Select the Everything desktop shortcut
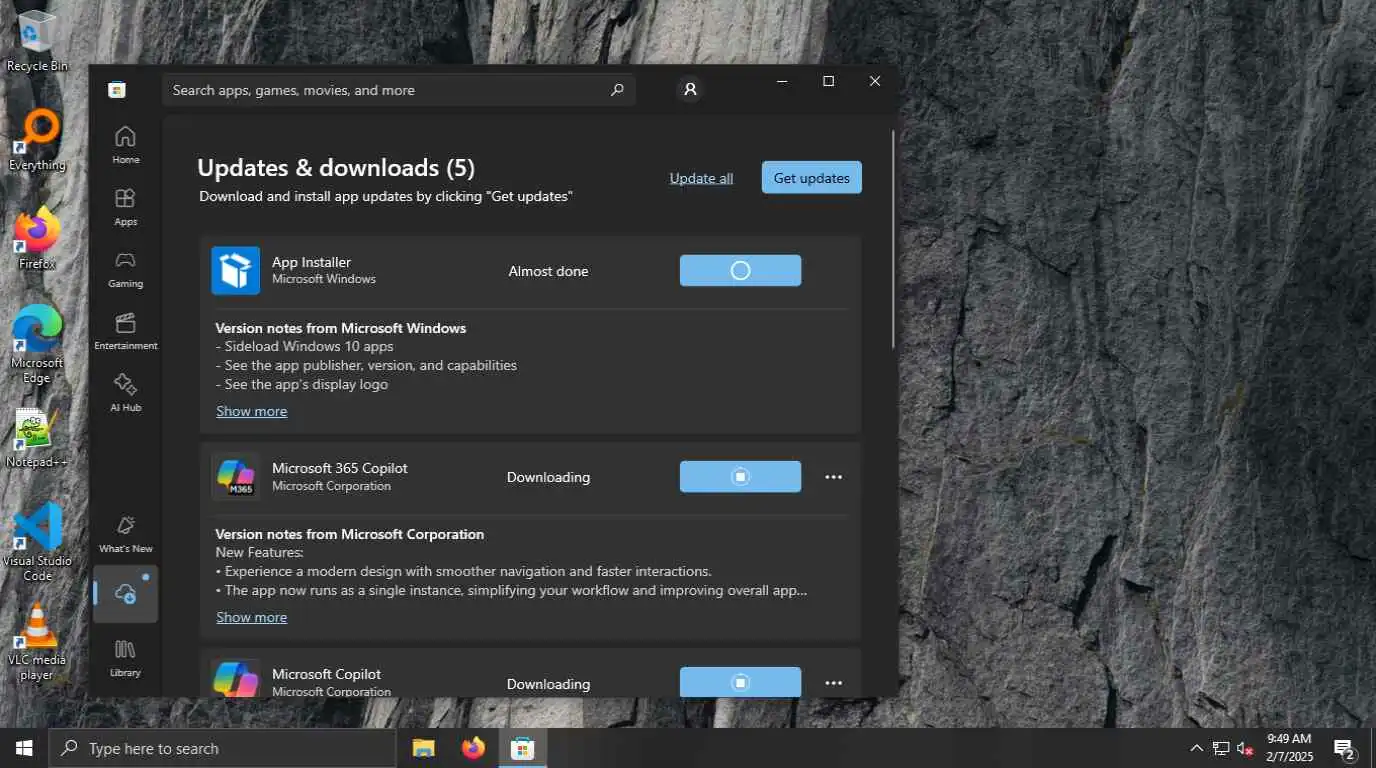Viewport: 1376px width, 768px height. pos(37,141)
